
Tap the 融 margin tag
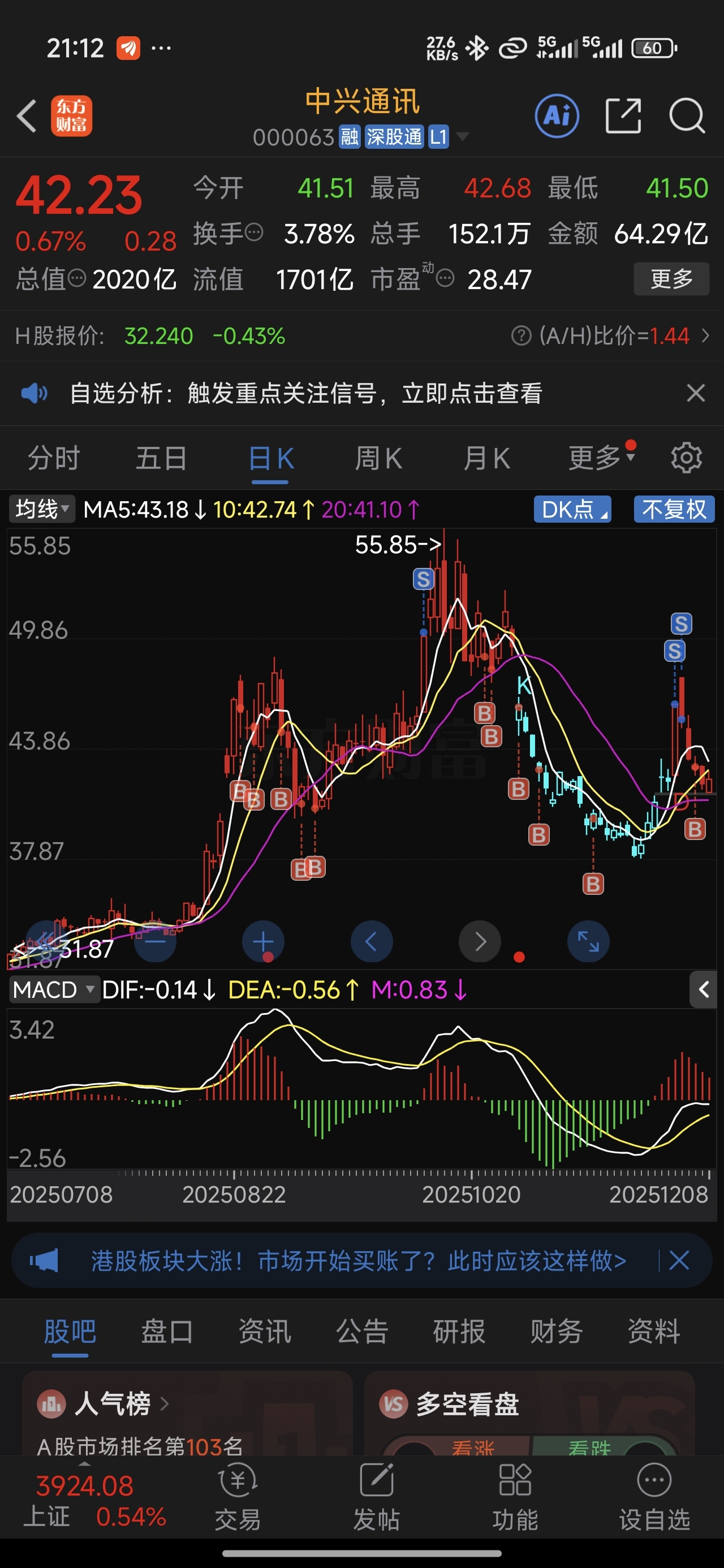point(350,137)
